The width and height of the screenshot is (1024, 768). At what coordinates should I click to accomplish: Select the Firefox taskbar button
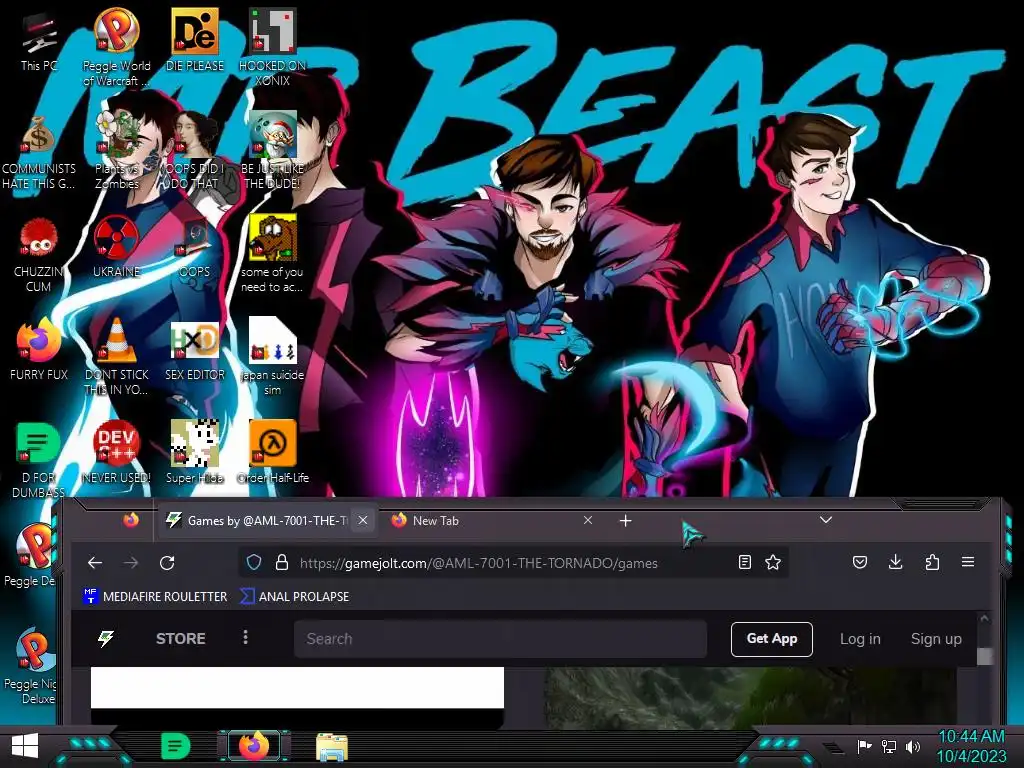tap(254, 746)
